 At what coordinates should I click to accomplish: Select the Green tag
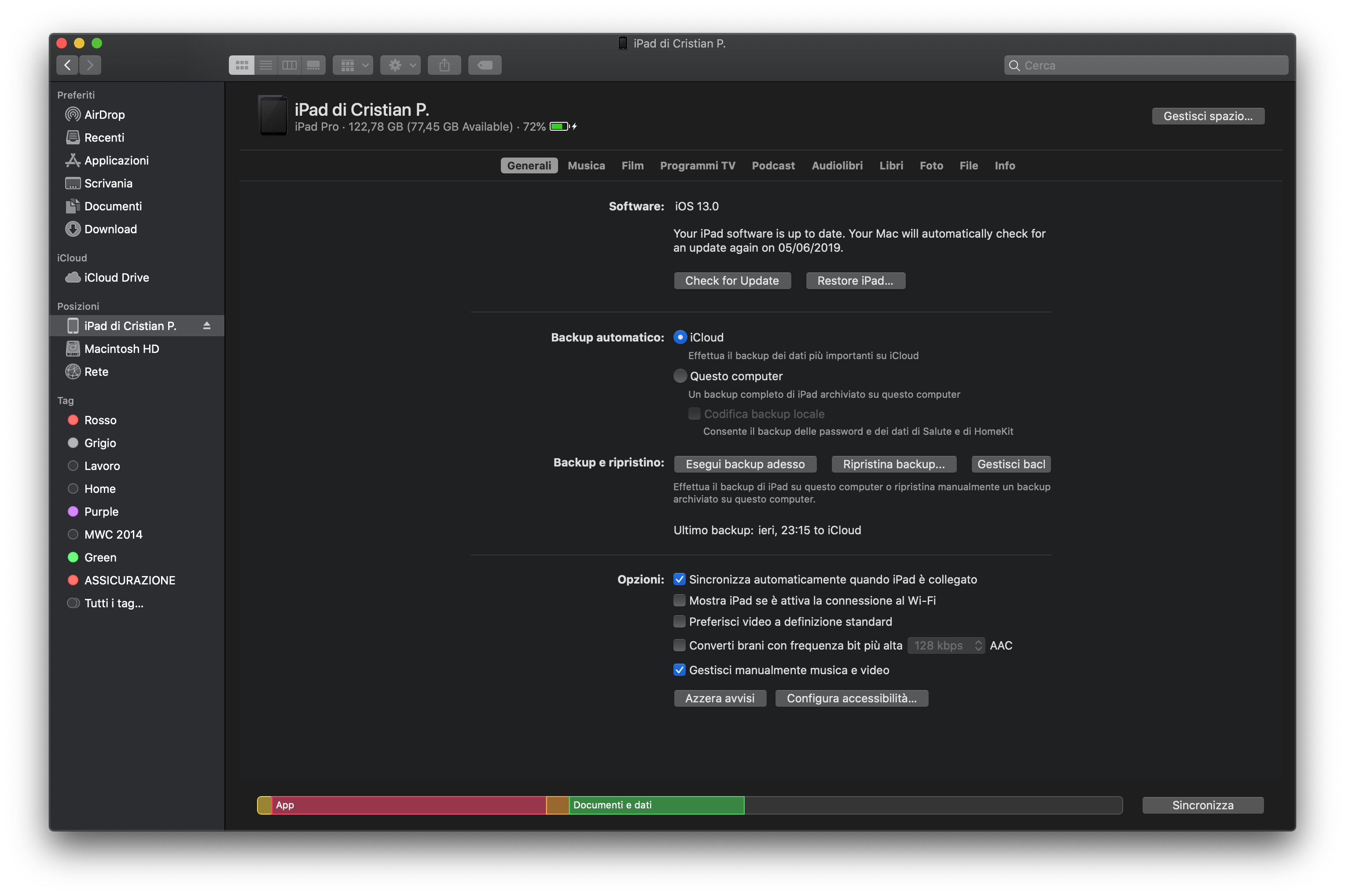click(137, 557)
